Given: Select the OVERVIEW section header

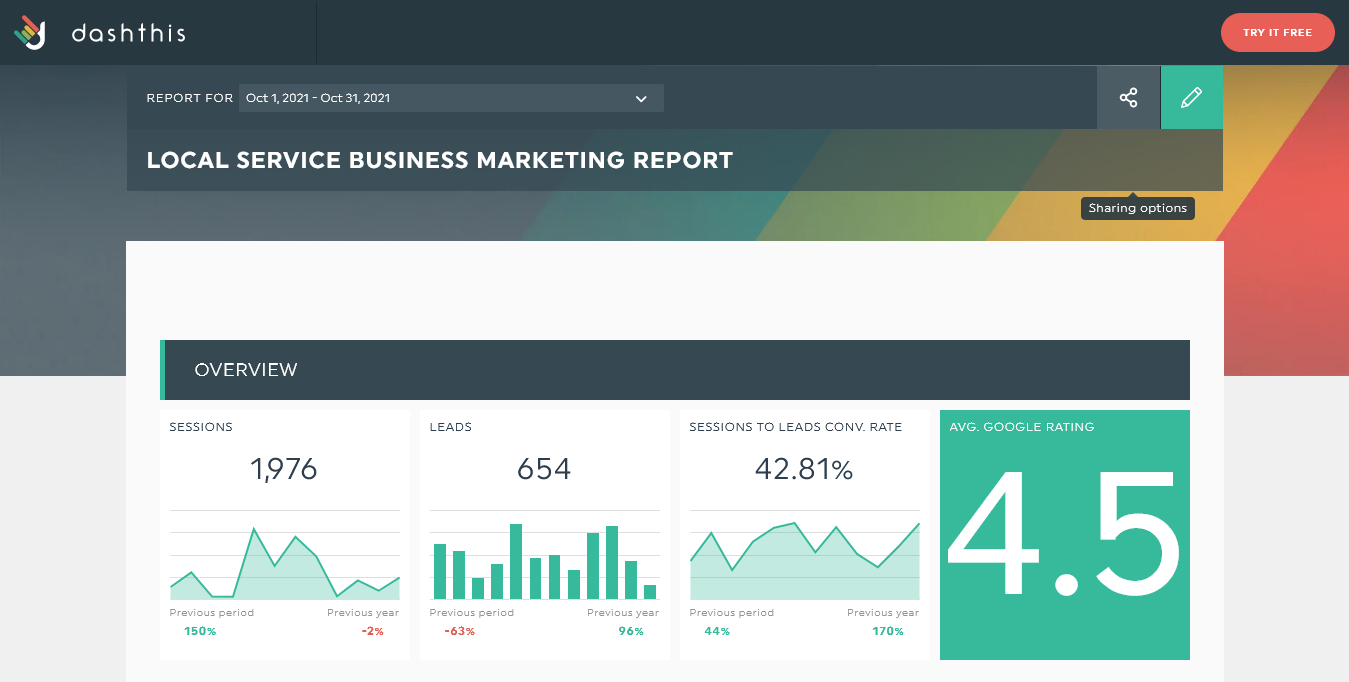Looking at the screenshot, I should click(x=675, y=370).
